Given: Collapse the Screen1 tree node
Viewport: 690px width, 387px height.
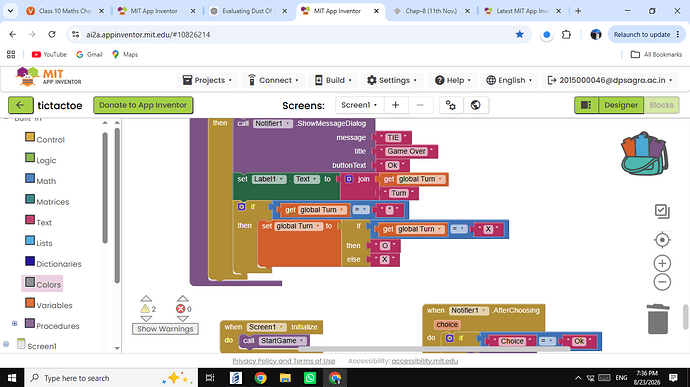Looking at the screenshot, I should click(6, 344).
